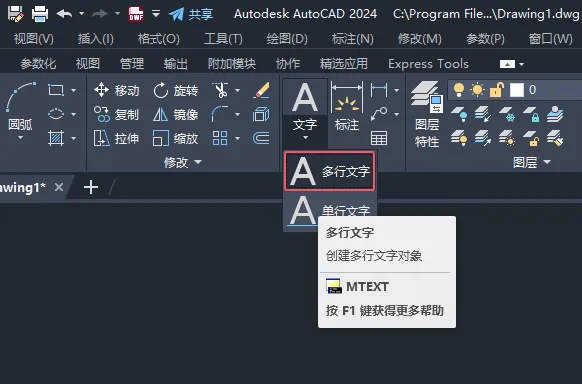Select the rectangle draw tool
The width and height of the screenshot is (582, 384).
pyautogui.click(x=56, y=90)
